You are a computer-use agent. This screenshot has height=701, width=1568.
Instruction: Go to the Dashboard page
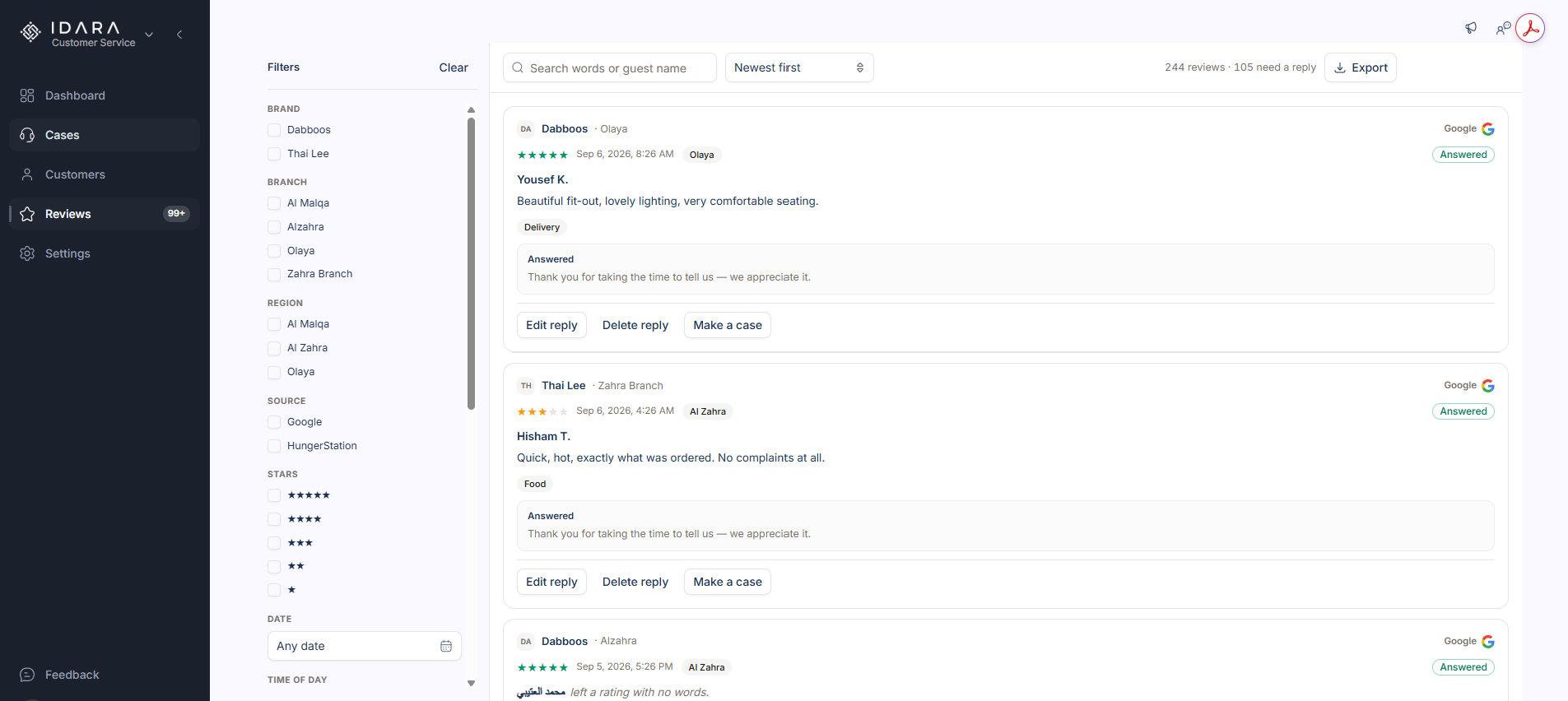105,95
